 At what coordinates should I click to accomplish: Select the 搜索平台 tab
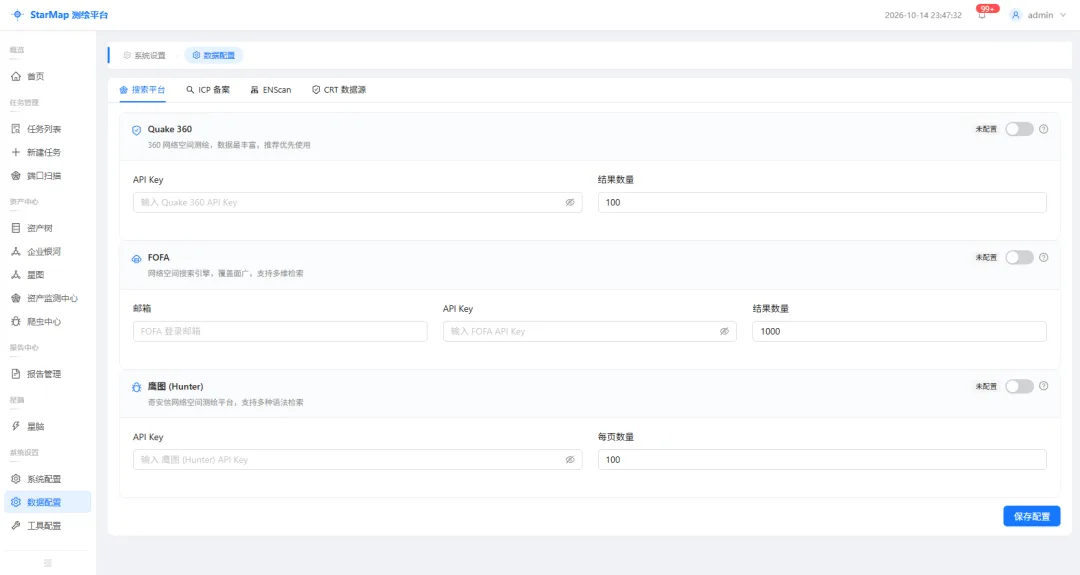pos(143,90)
